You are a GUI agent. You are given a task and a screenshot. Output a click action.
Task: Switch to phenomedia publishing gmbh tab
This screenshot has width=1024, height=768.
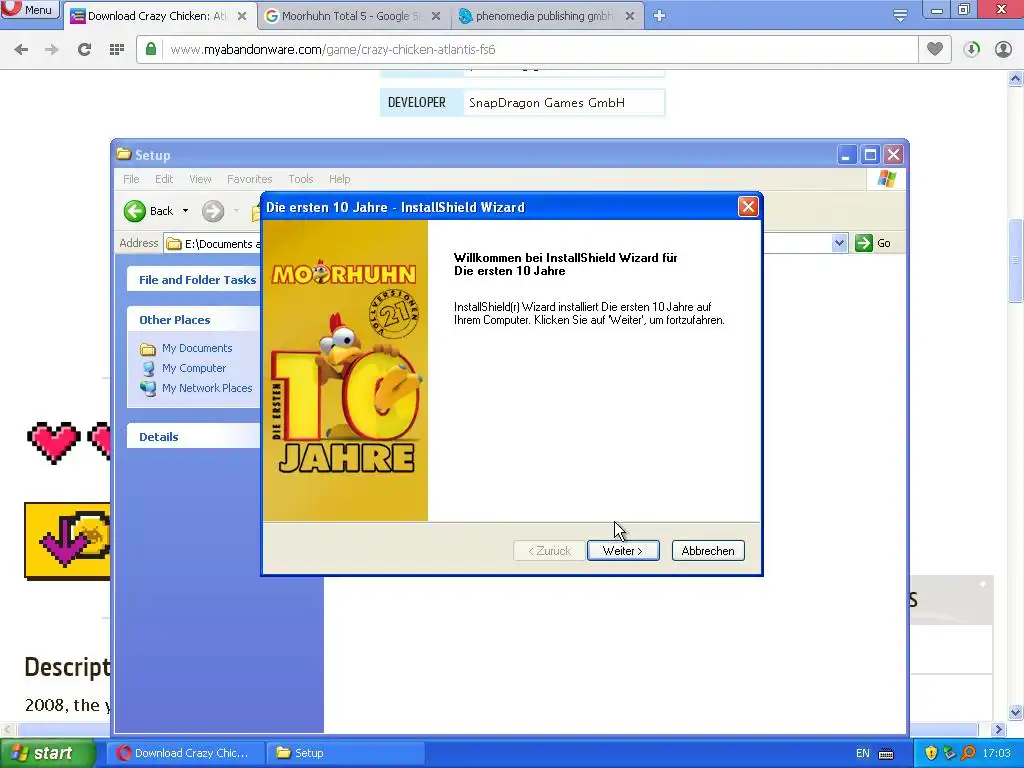[x=543, y=16]
